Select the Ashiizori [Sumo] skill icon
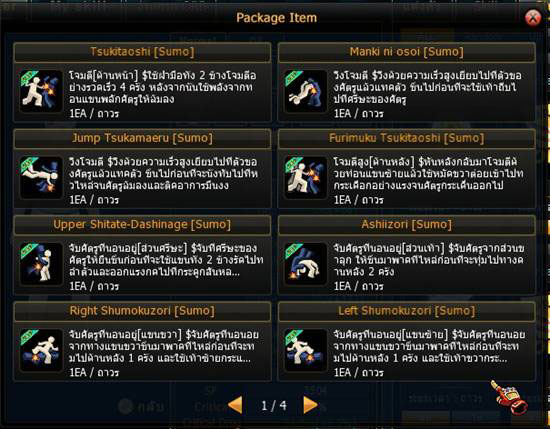Image resolution: width=550 pixels, height=429 pixels. [x=306, y=264]
